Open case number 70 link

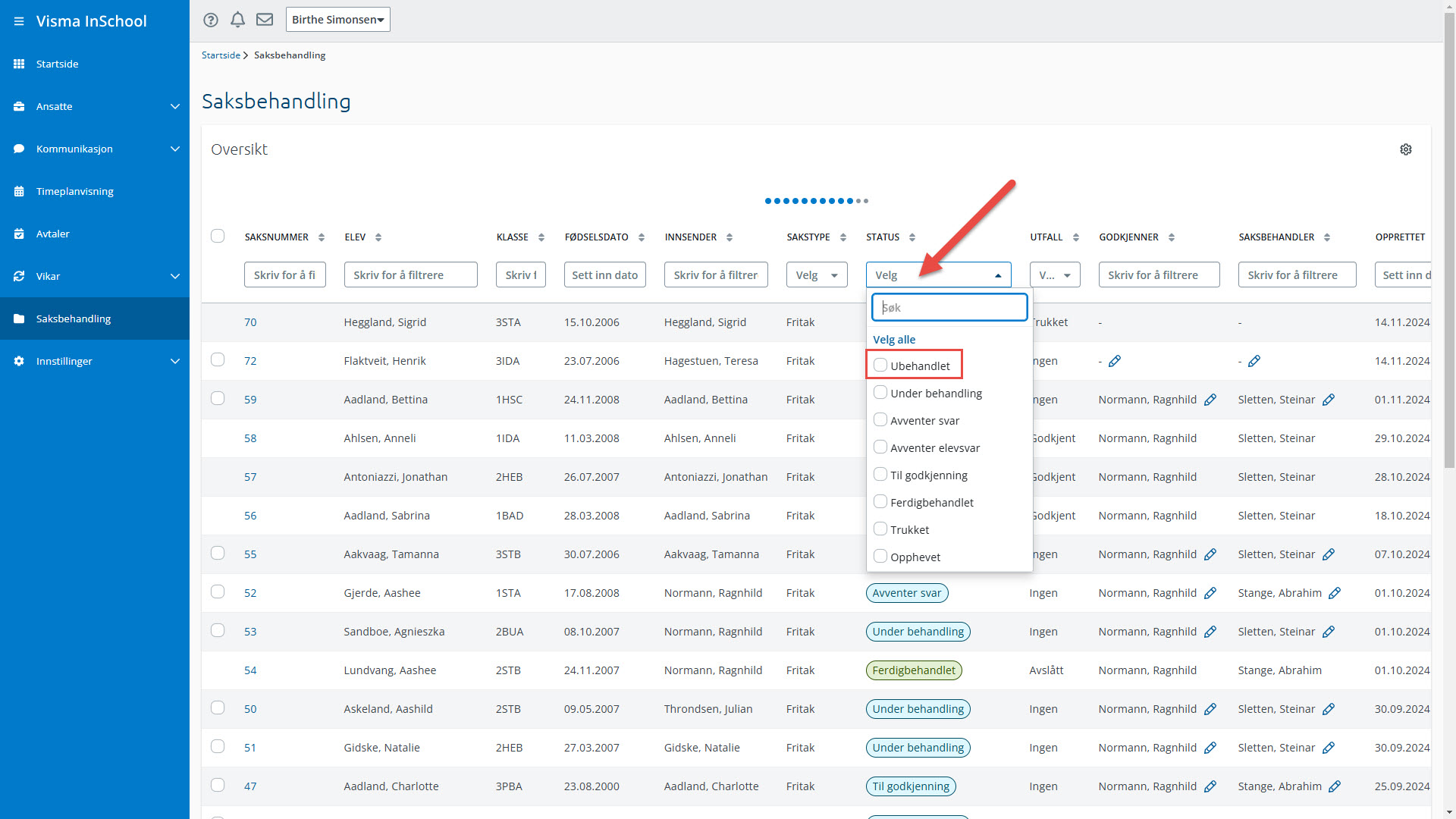[250, 322]
